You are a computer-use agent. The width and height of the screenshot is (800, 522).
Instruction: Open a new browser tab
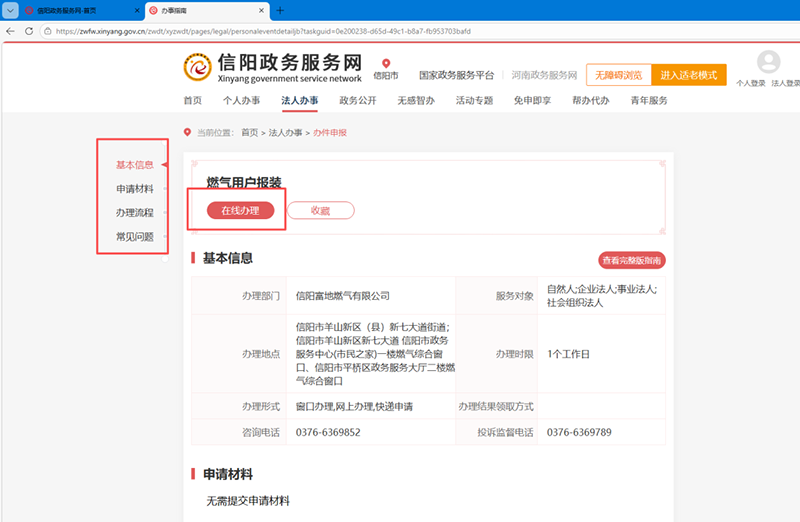[280, 10]
